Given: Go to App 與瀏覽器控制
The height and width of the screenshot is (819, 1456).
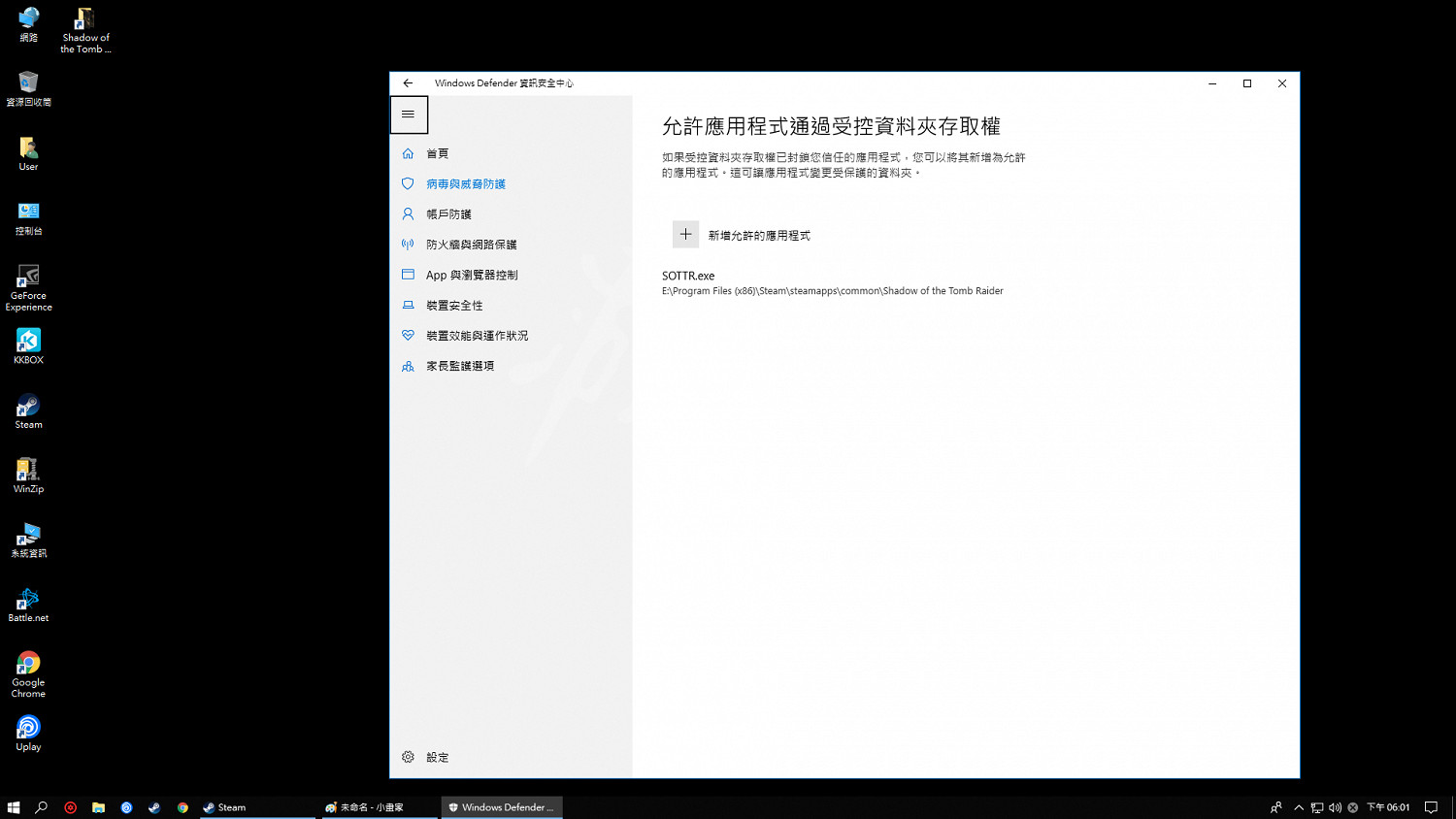Looking at the screenshot, I should point(471,276).
